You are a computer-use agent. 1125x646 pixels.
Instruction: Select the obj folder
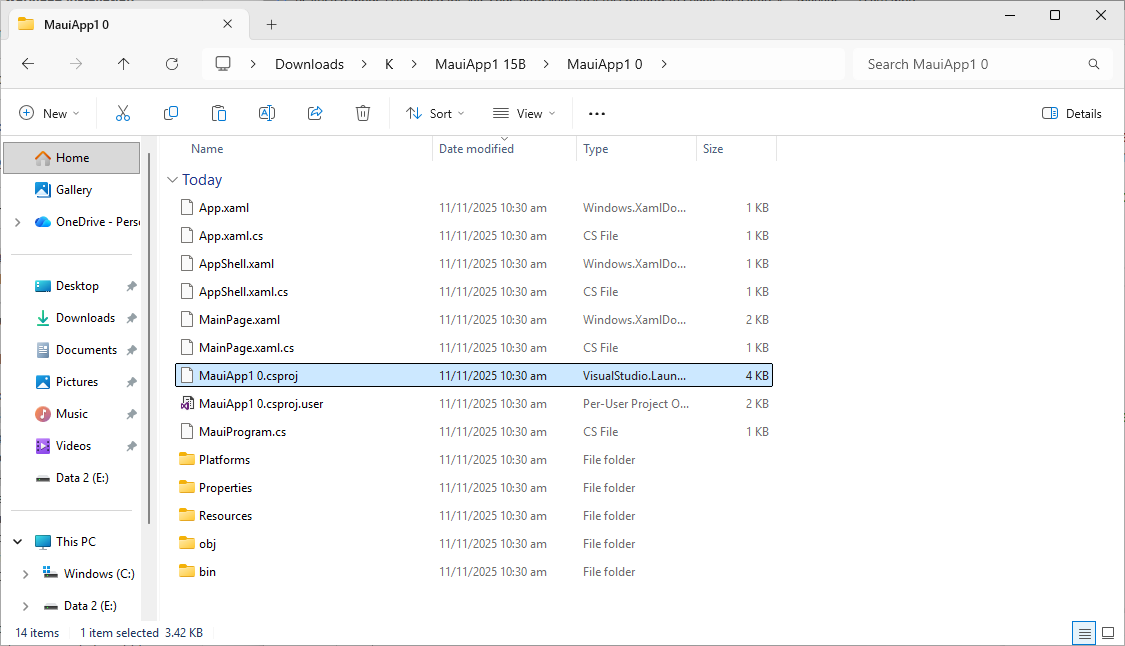[x=474, y=543]
